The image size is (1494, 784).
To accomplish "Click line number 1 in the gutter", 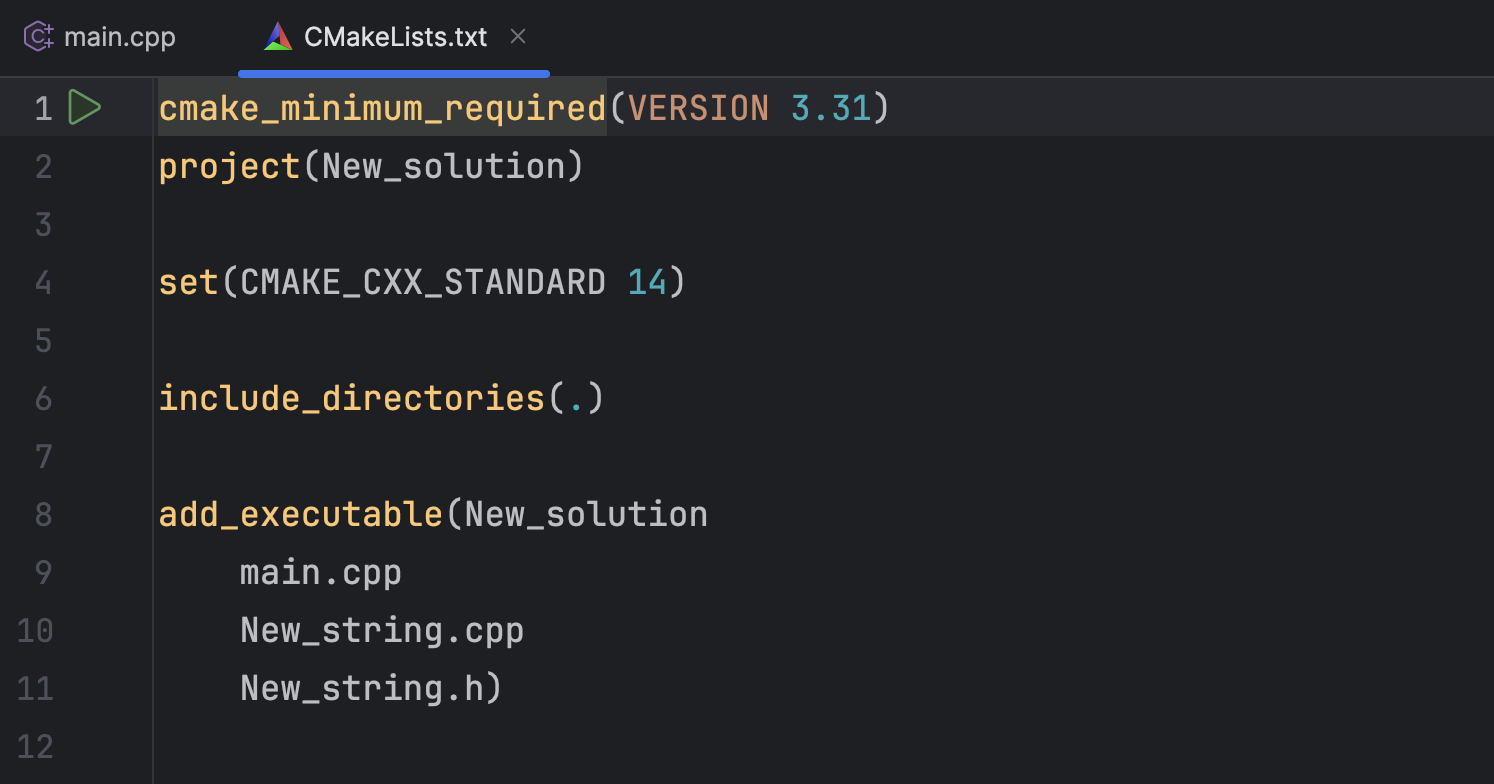I will pyautogui.click(x=43, y=108).
